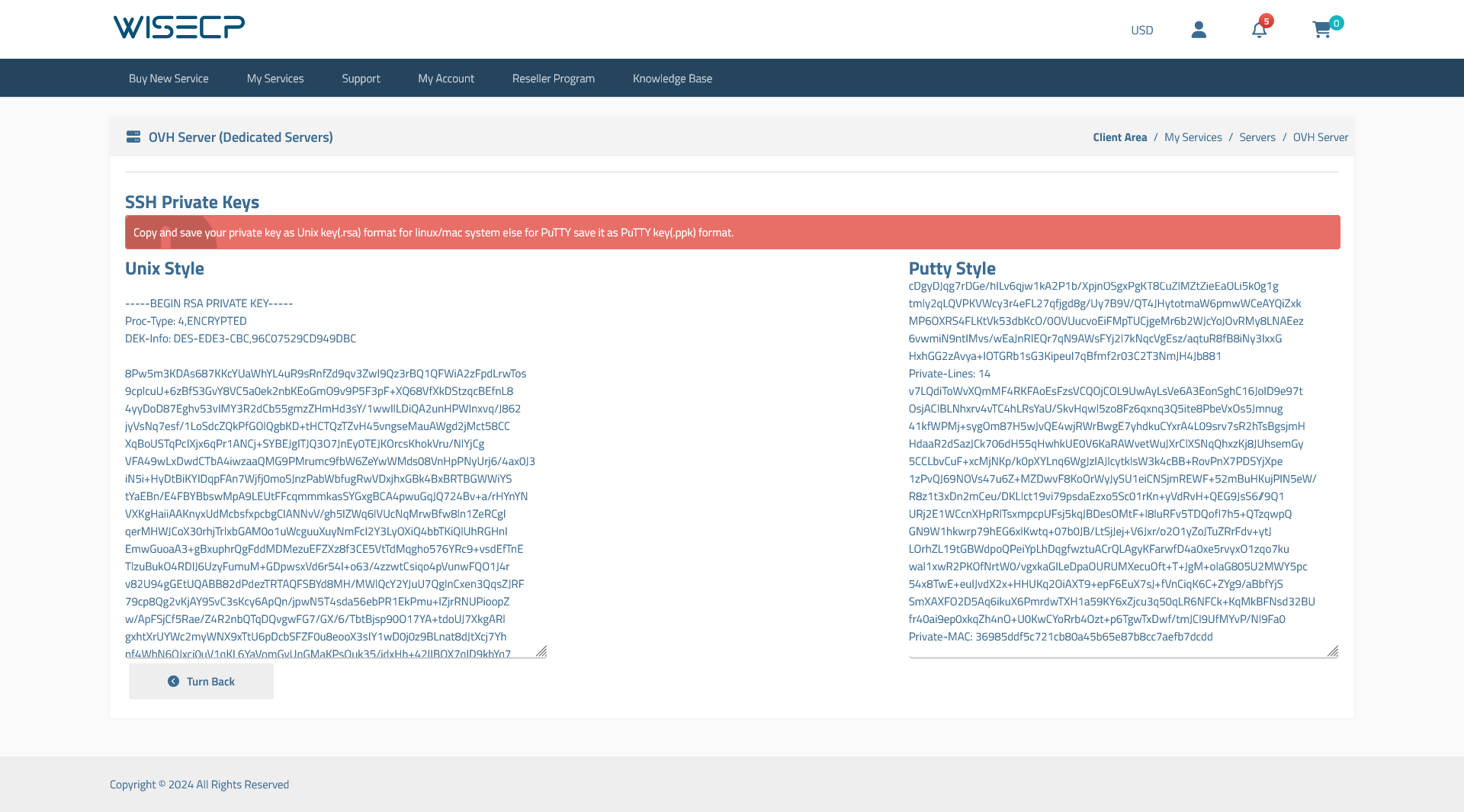Open the Support menu
Viewport: 1464px width, 812px height.
(x=361, y=78)
